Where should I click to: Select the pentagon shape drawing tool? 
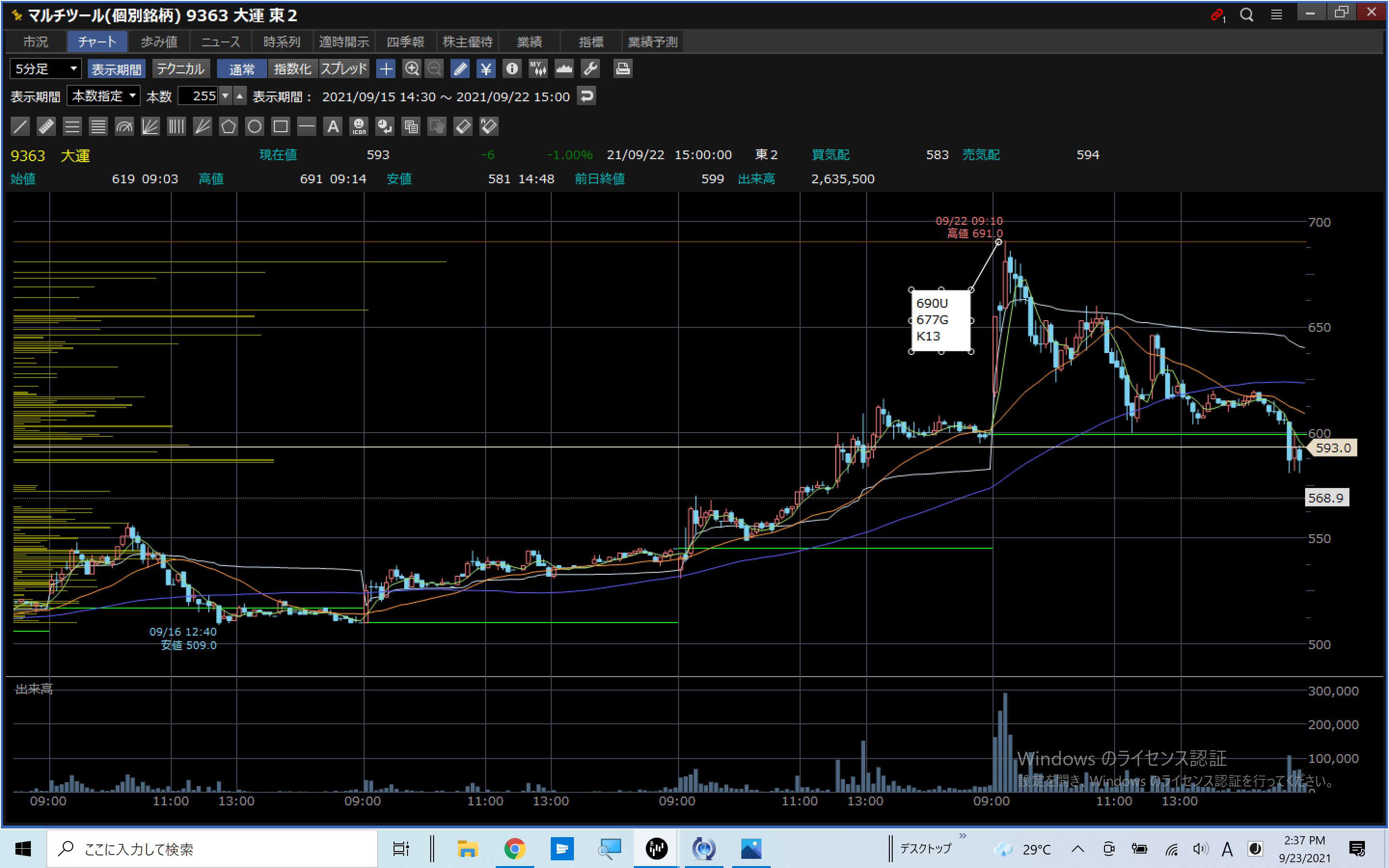(x=229, y=126)
